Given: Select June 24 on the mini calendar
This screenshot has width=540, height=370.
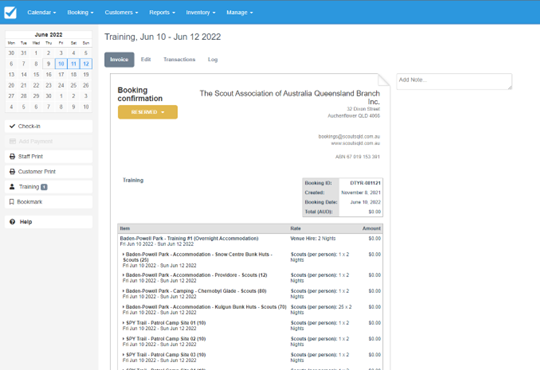Looking at the screenshot, I should [61, 85].
